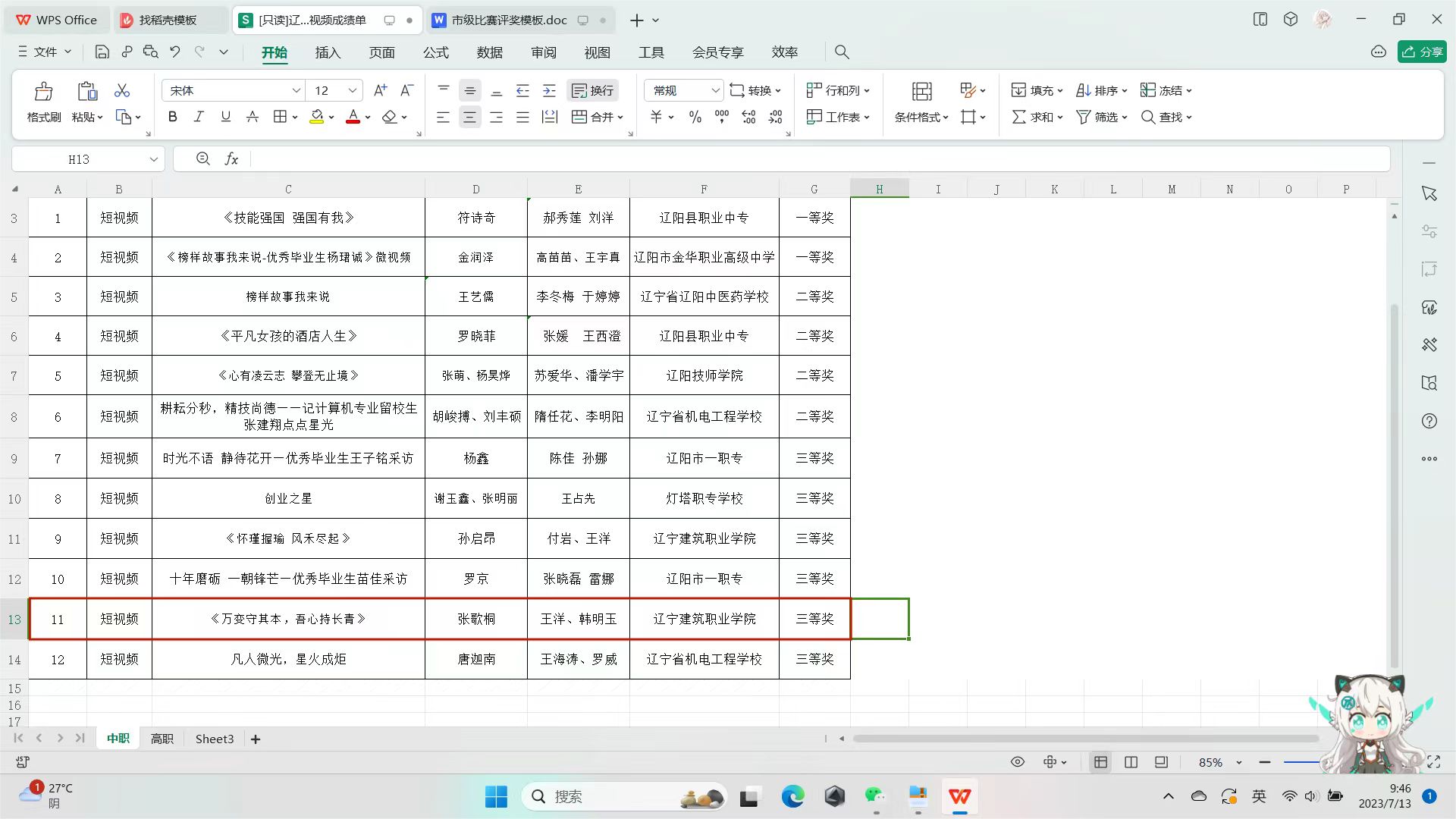1456x819 pixels.
Task: Open number format 常规 dropdown
Action: pyautogui.click(x=715, y=90)
